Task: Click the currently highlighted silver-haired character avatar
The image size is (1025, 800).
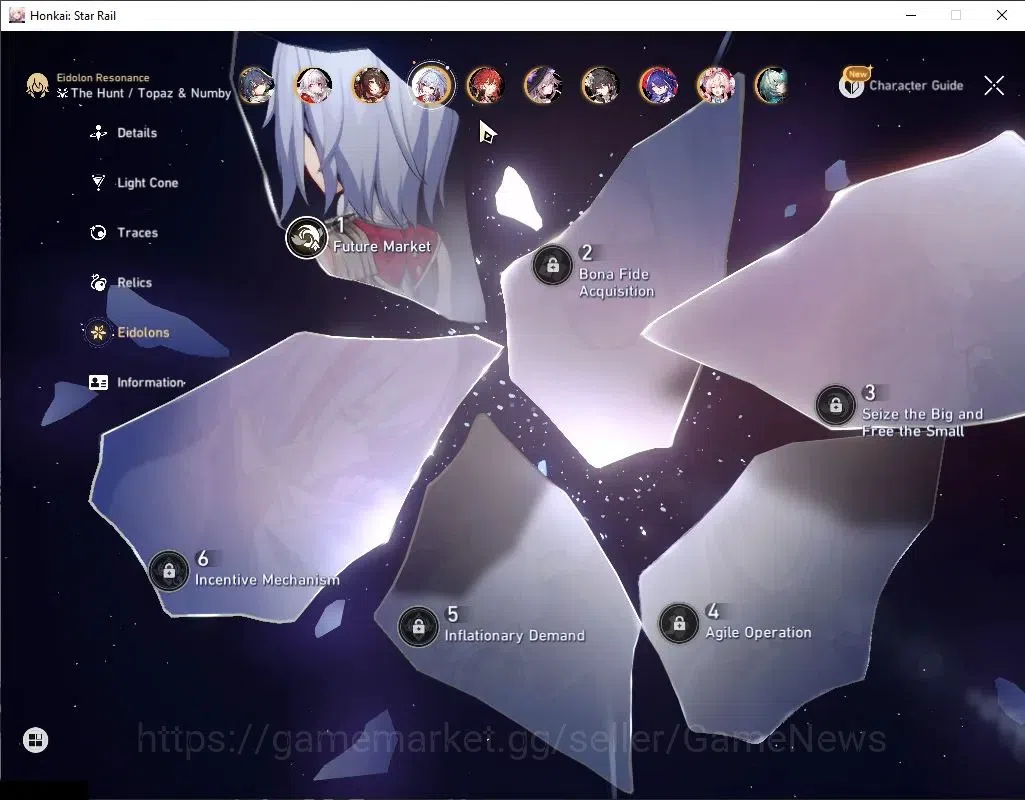Action: (x=430, y=85)
